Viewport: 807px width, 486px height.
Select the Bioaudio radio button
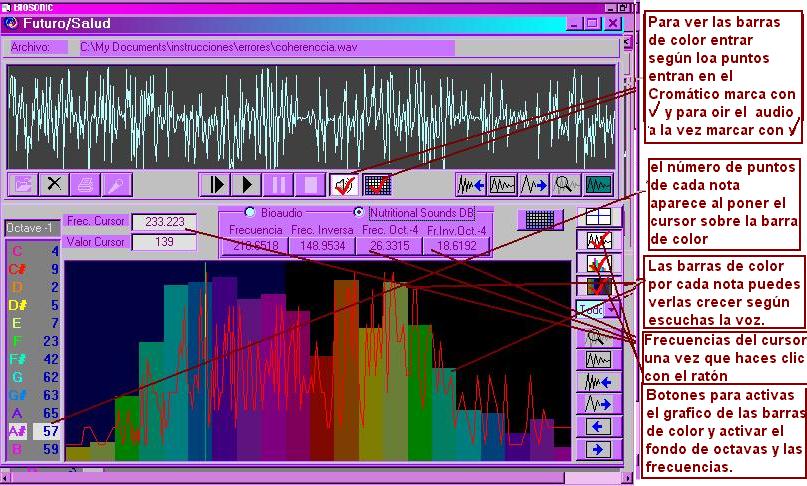click(x=251, y=213)
